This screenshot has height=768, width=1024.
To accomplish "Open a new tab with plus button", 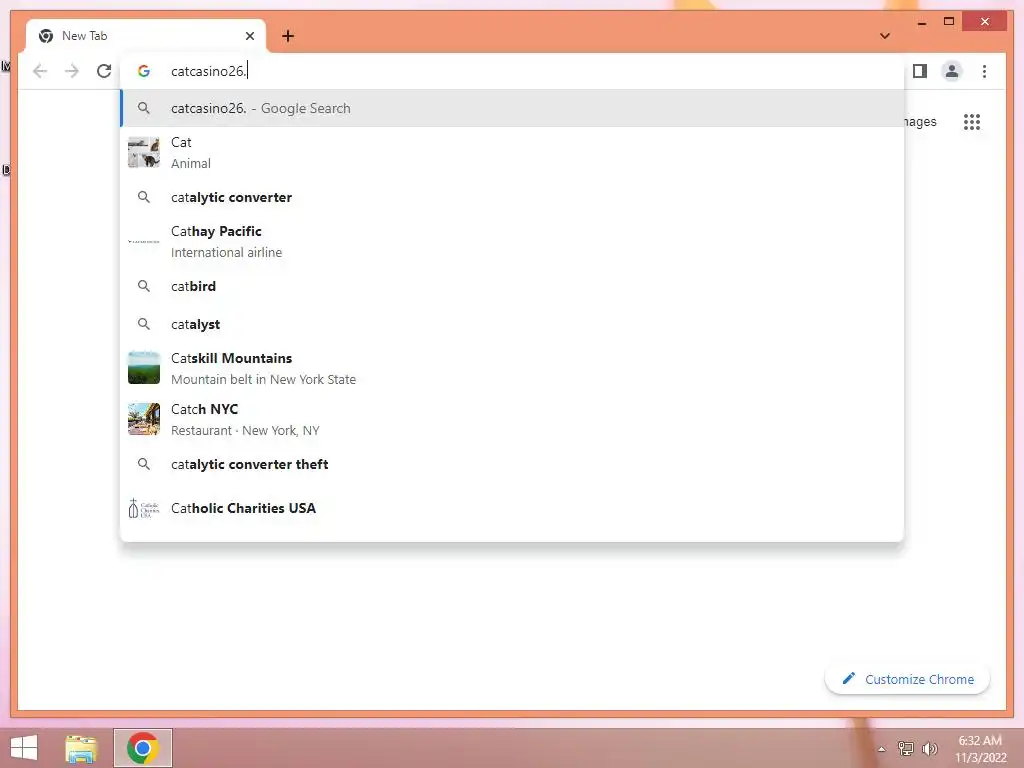I will coord(288,36).
